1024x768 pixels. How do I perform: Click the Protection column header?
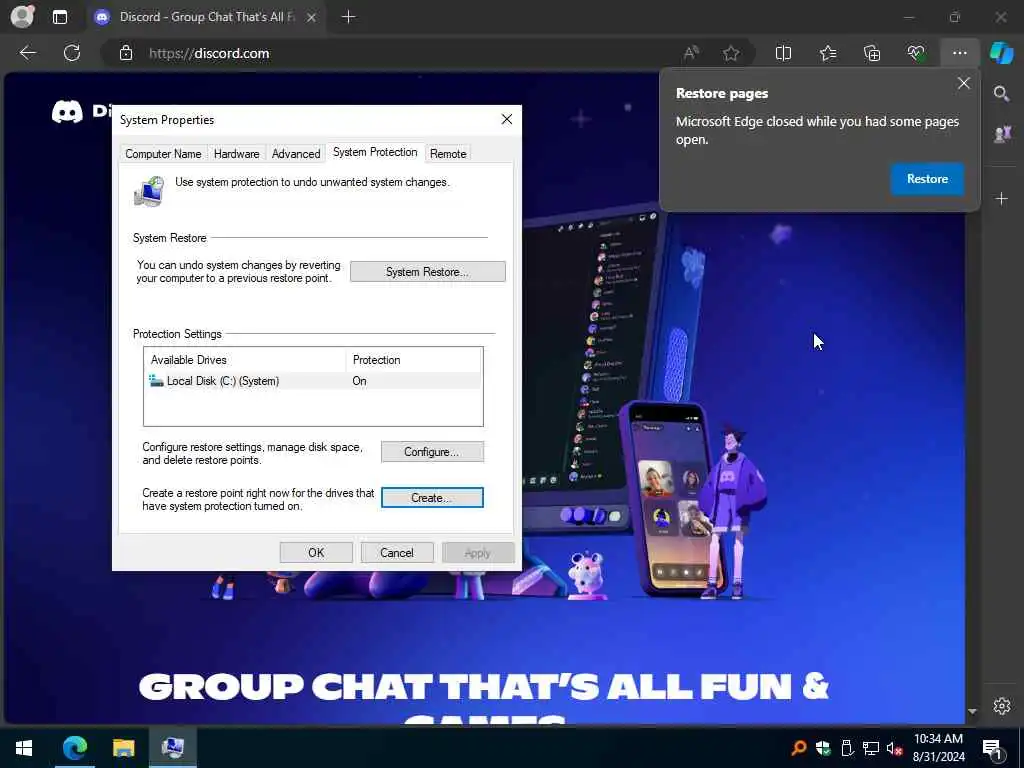414,360
